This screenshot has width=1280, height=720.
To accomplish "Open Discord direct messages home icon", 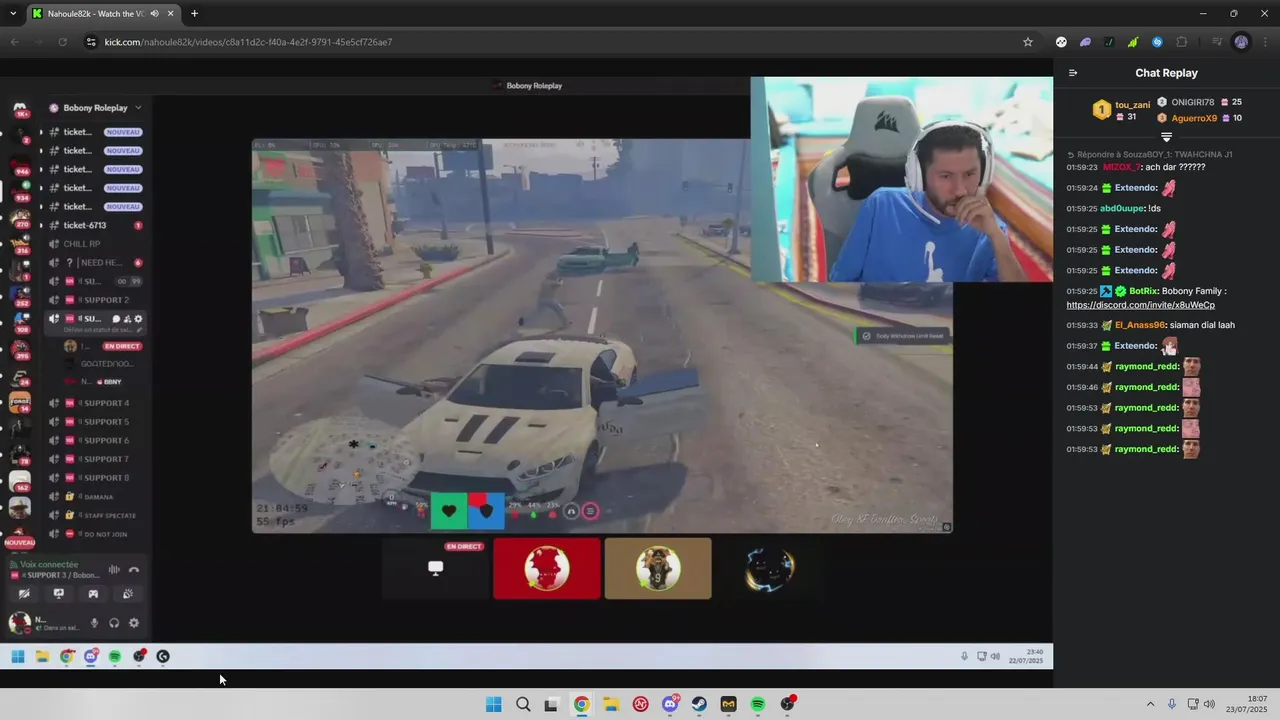I will coord(20,108).
